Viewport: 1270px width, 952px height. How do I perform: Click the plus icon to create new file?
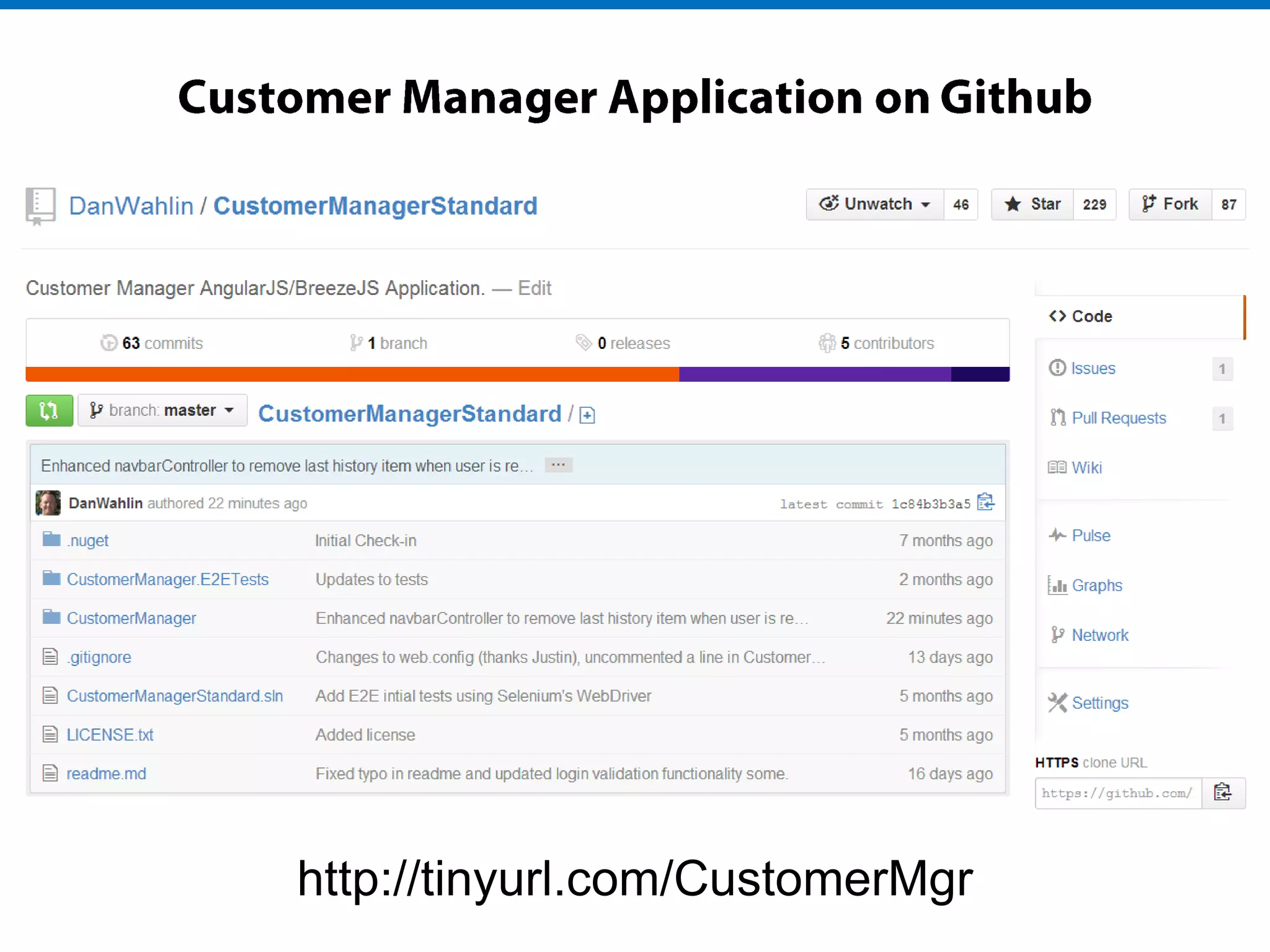point(587,415)
